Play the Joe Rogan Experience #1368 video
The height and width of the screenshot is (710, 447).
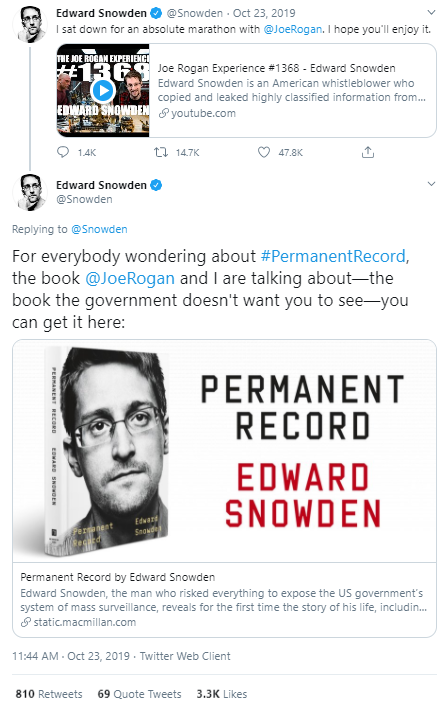[103, 91]
